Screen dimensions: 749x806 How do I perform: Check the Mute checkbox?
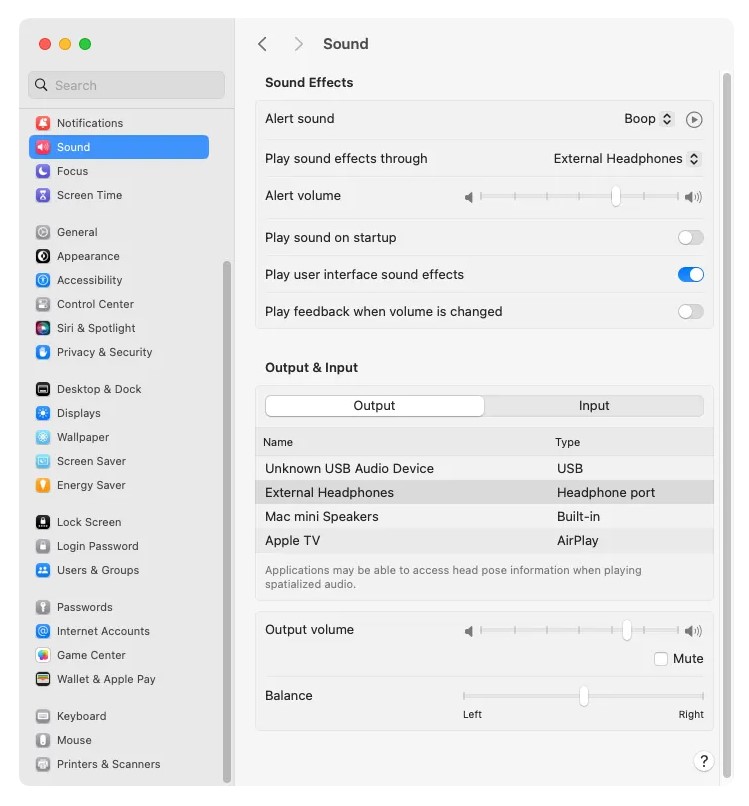[661, 658]
